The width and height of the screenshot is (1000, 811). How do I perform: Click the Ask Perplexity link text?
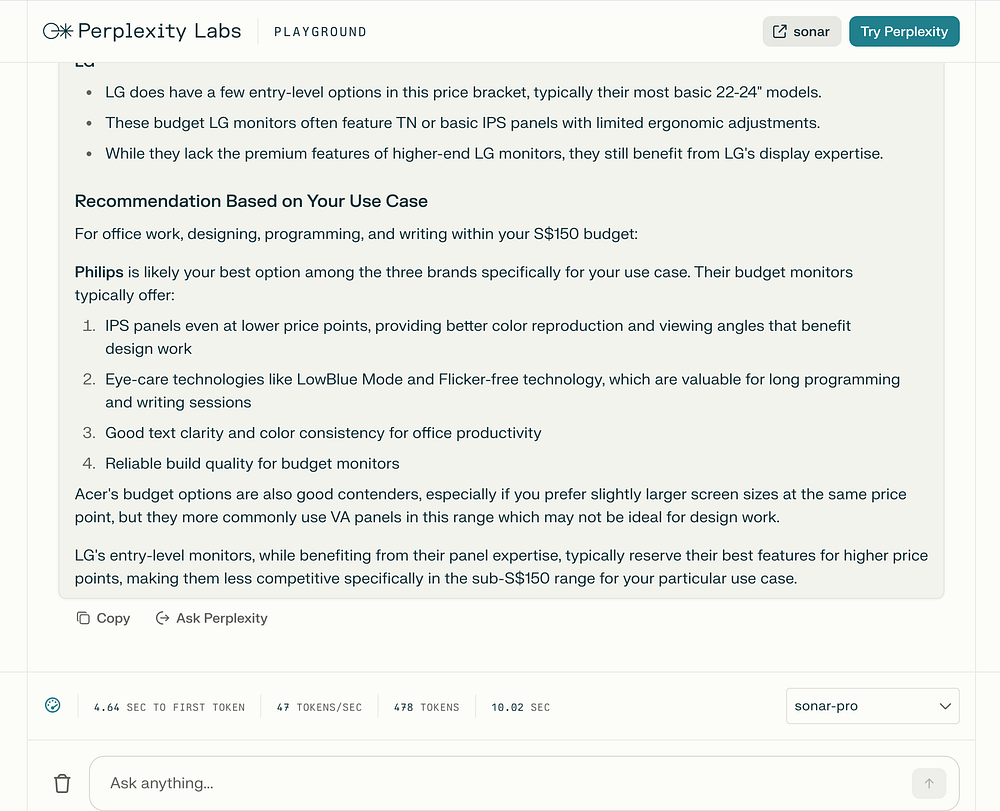(221, 618)
